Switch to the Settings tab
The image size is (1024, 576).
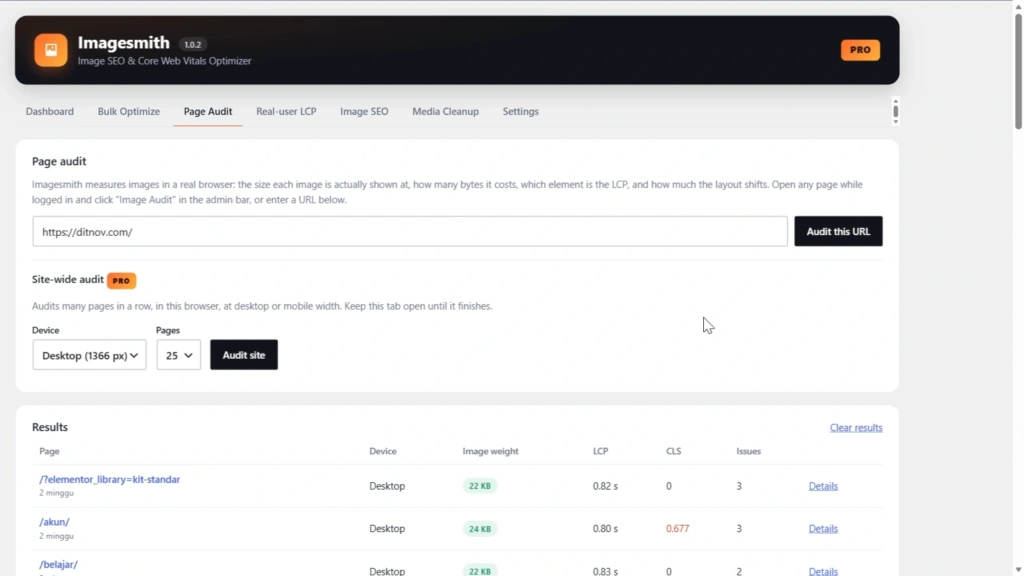coord(520,111)
